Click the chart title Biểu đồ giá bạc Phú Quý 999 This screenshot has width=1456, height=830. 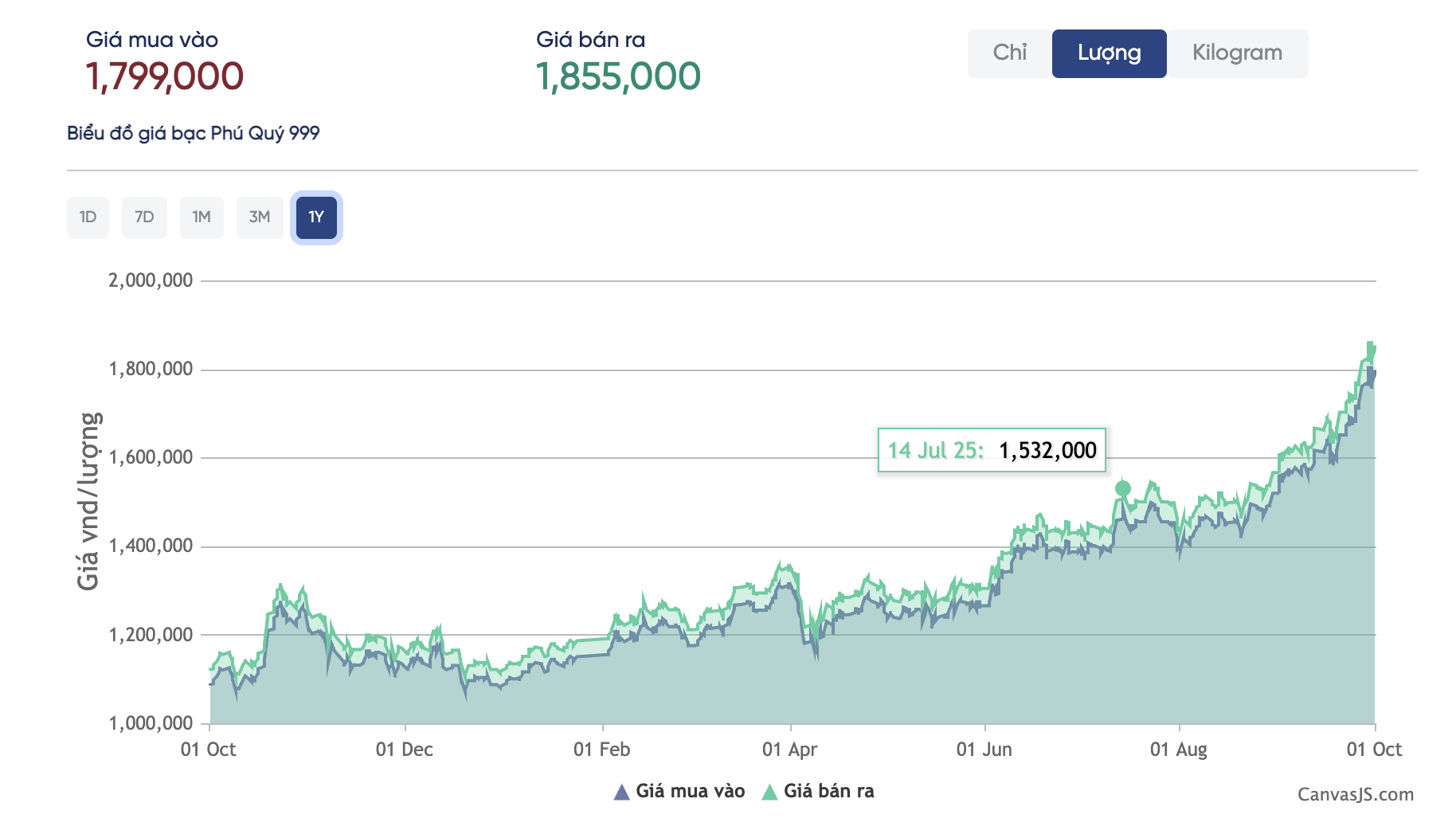pyautogui.click(x=193, y=133)
